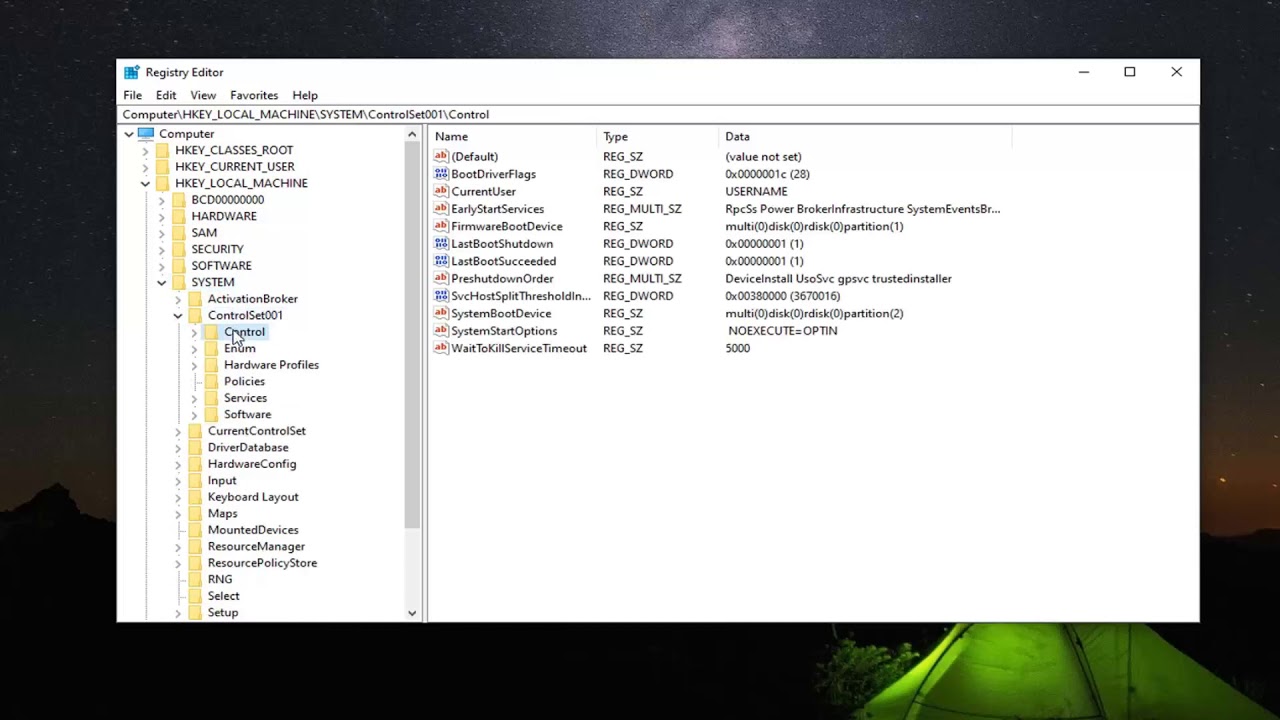This screenshot has height=720, width=1280.
Task: Click the PreshutdownOrder value icon
Action: (x=441, y=279)
